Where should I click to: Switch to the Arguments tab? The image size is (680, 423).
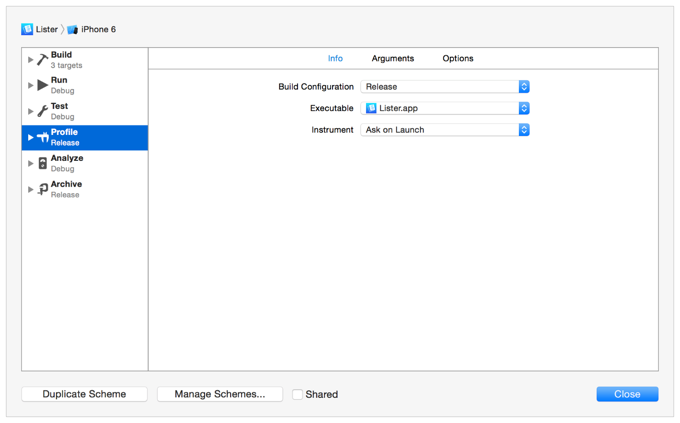tap(392, 58)
